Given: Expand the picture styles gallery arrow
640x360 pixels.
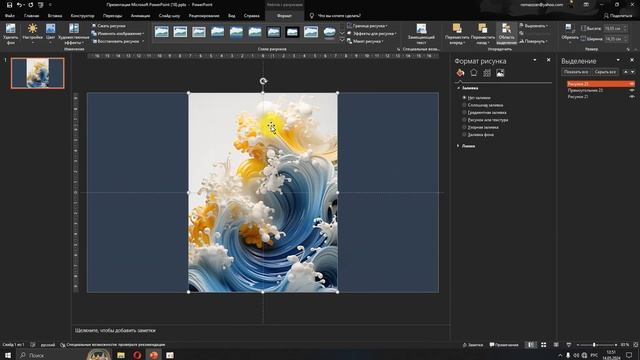Looking at the screenshot, I should [x=342, y=40].
